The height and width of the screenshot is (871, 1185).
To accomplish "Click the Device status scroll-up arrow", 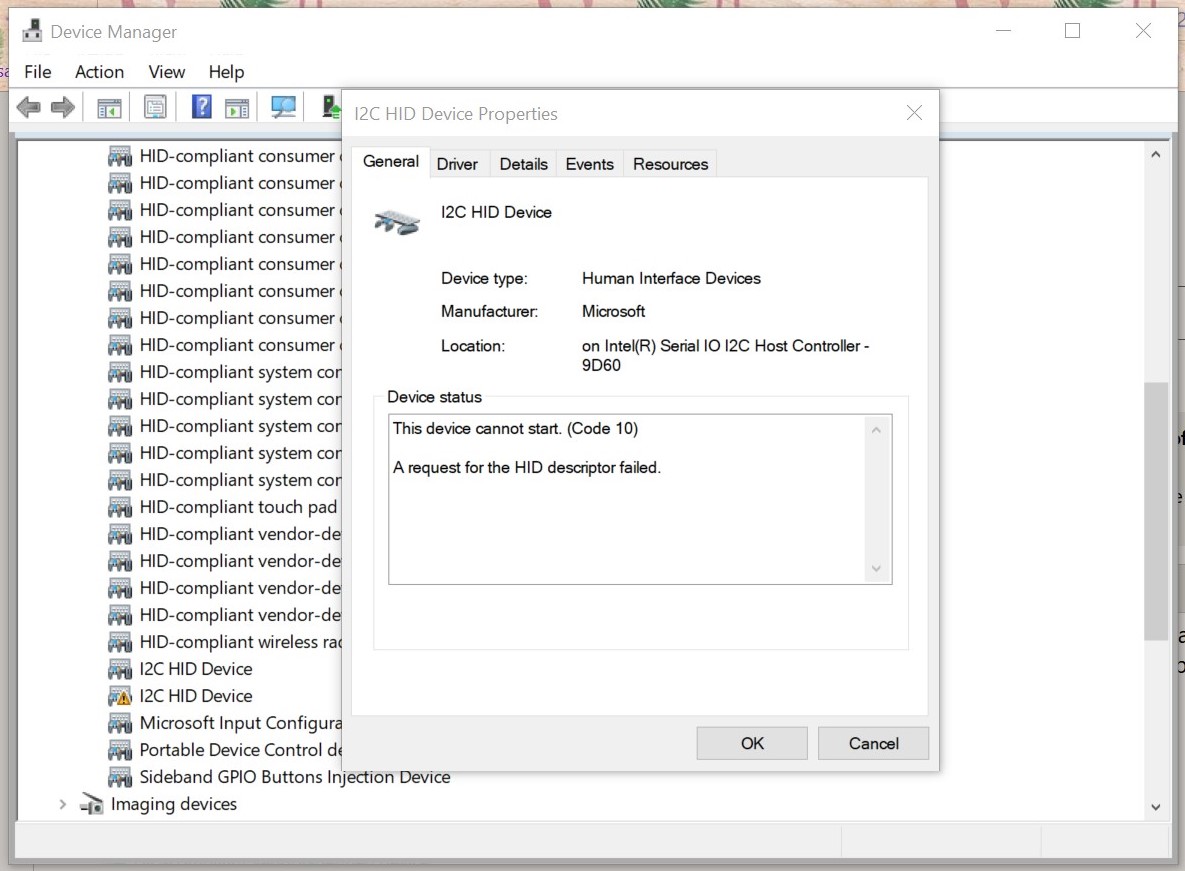I will 877,428.
